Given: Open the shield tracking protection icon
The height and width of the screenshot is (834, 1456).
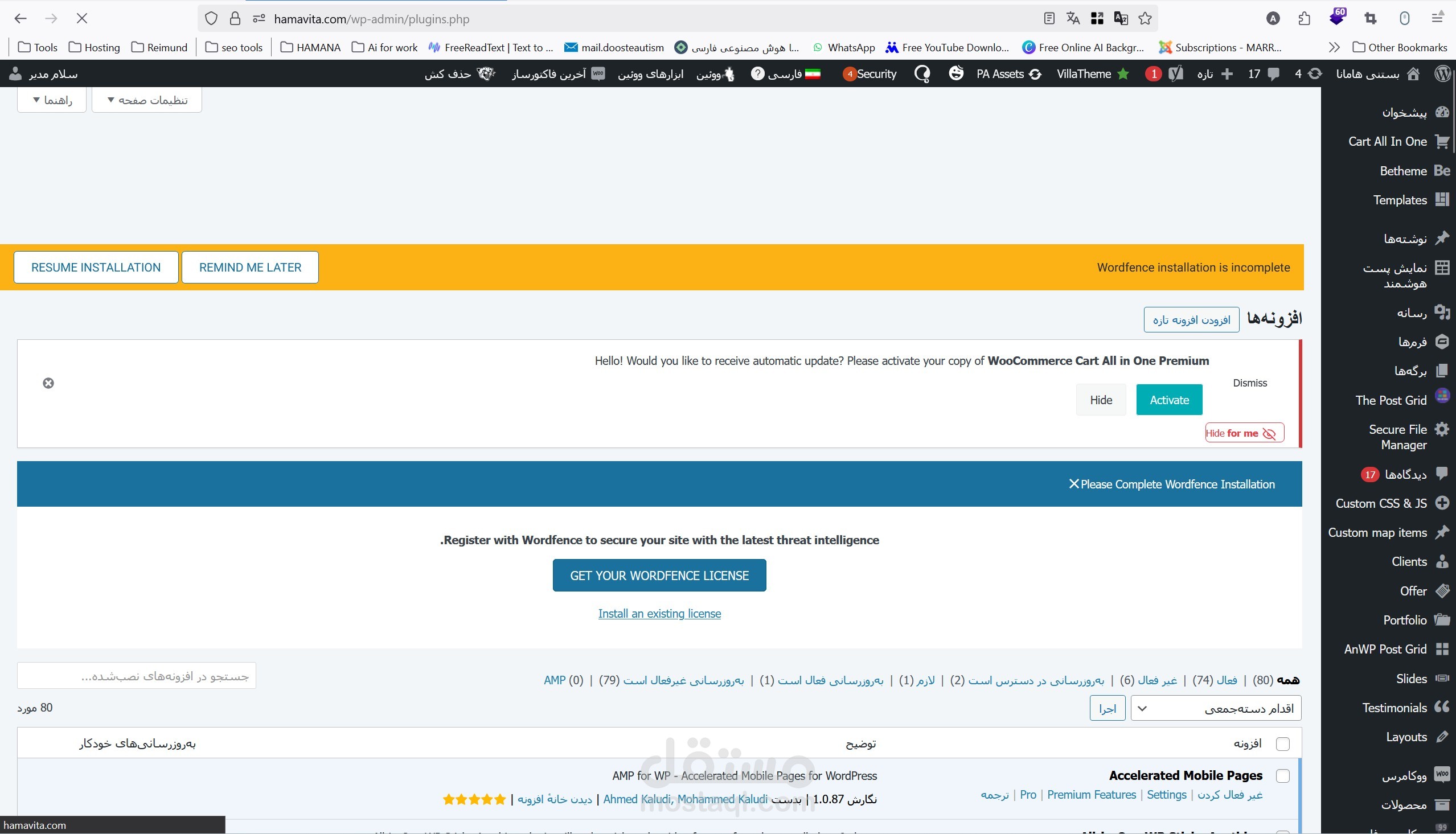Looking at the screenshot, I should [211, 19].
